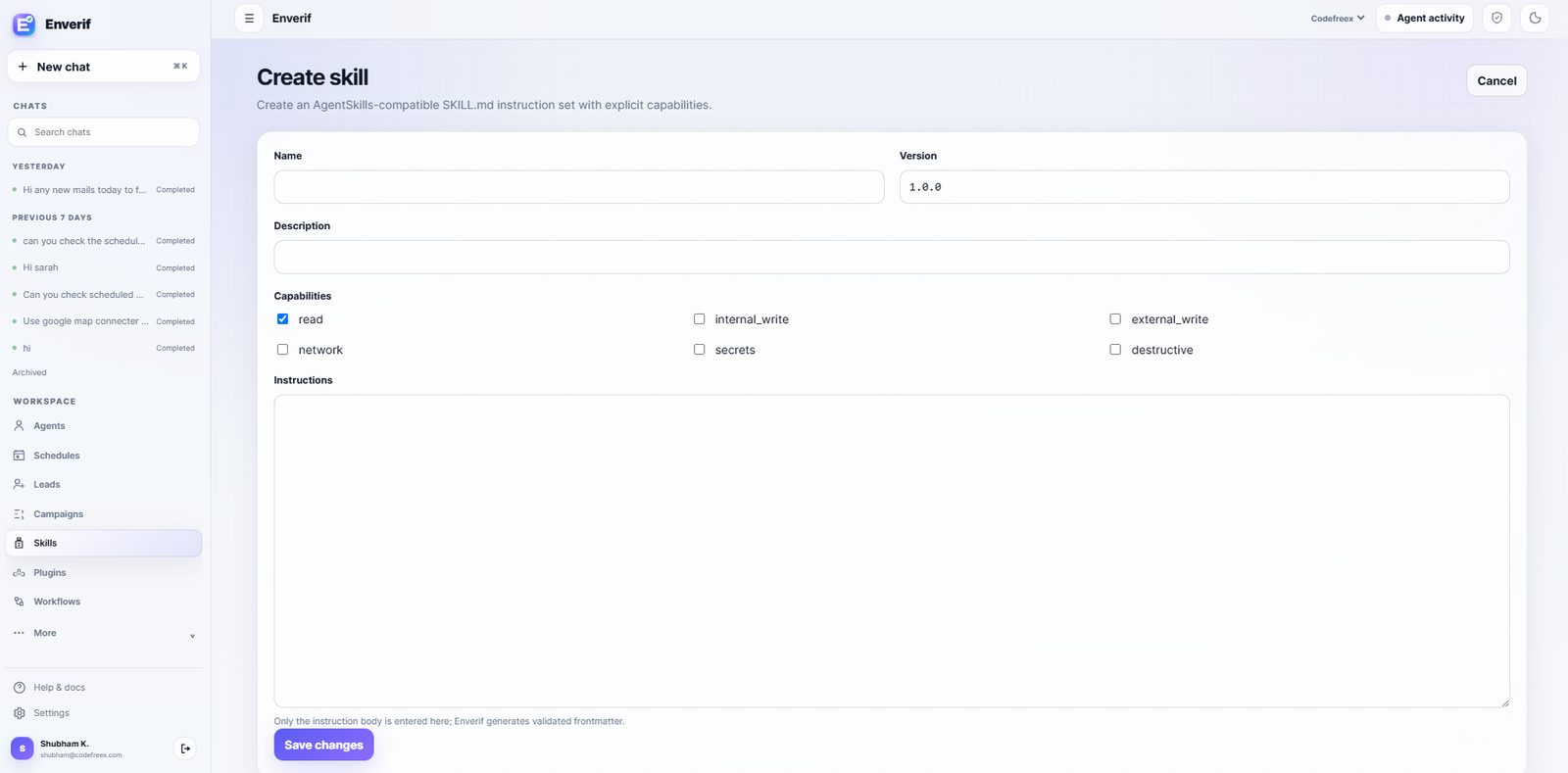Click the search magnifier icon in chats

coord(22,132)
